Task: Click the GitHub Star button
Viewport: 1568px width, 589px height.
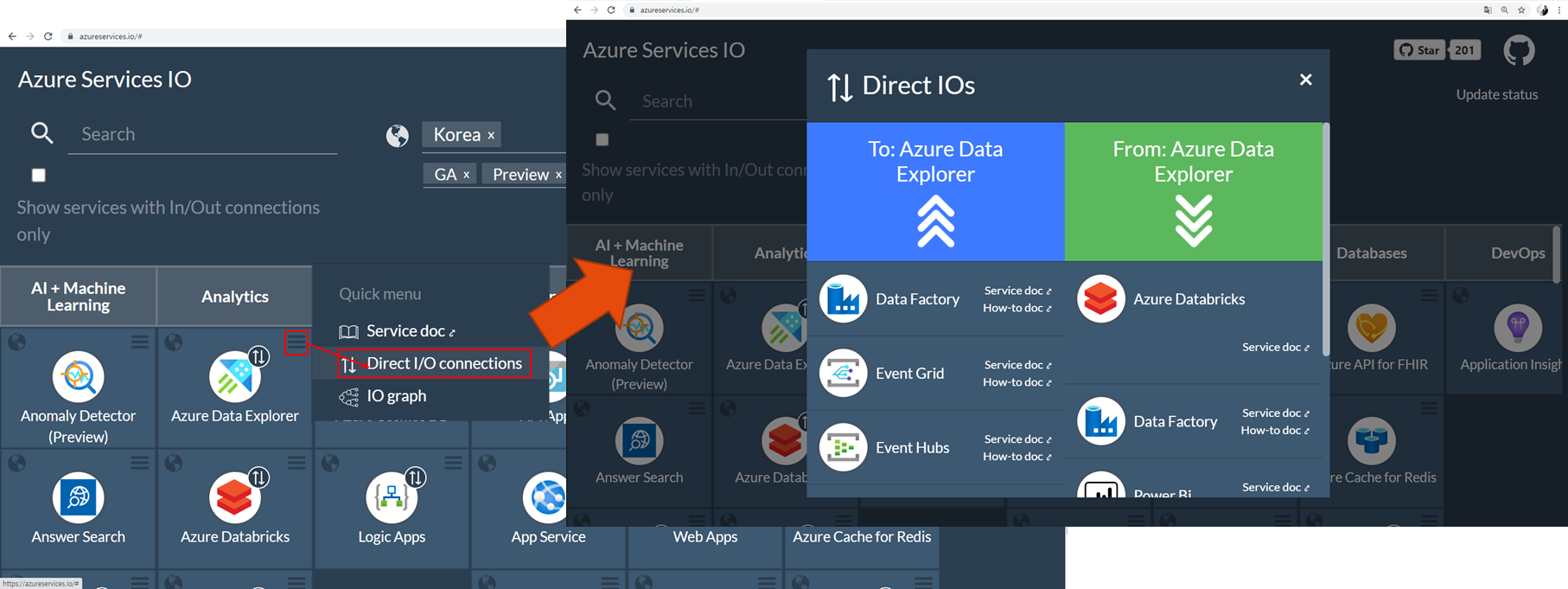Action: pos(1419,50)
